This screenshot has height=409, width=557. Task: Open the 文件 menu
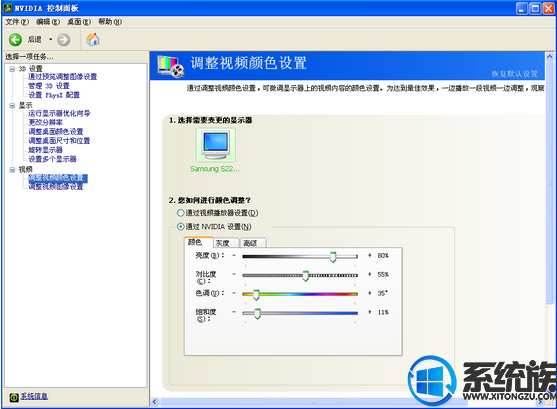click(17, 22)
